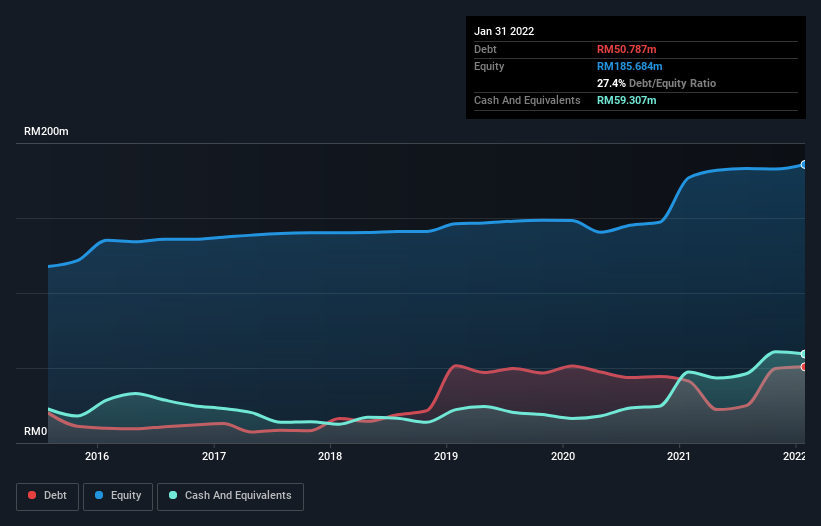Toggle the Debt legend button
The image size is (821, 526).
coord(48,496)
